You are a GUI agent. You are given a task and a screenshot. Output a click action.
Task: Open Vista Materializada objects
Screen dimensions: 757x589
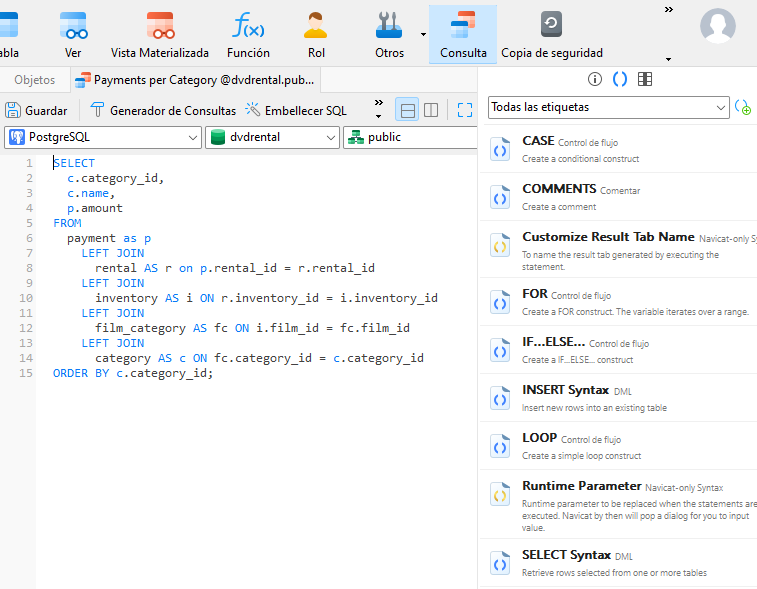point(160,35)
